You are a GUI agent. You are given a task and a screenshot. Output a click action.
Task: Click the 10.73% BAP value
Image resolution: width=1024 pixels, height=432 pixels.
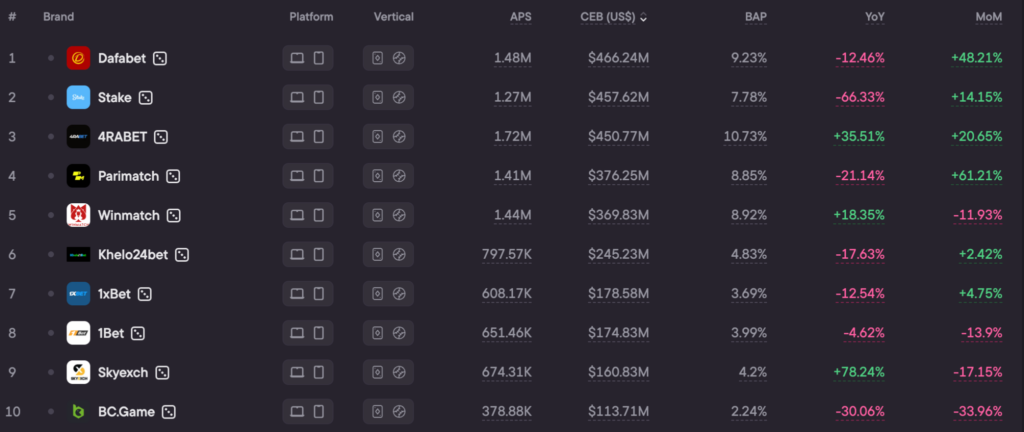point(745,136)
